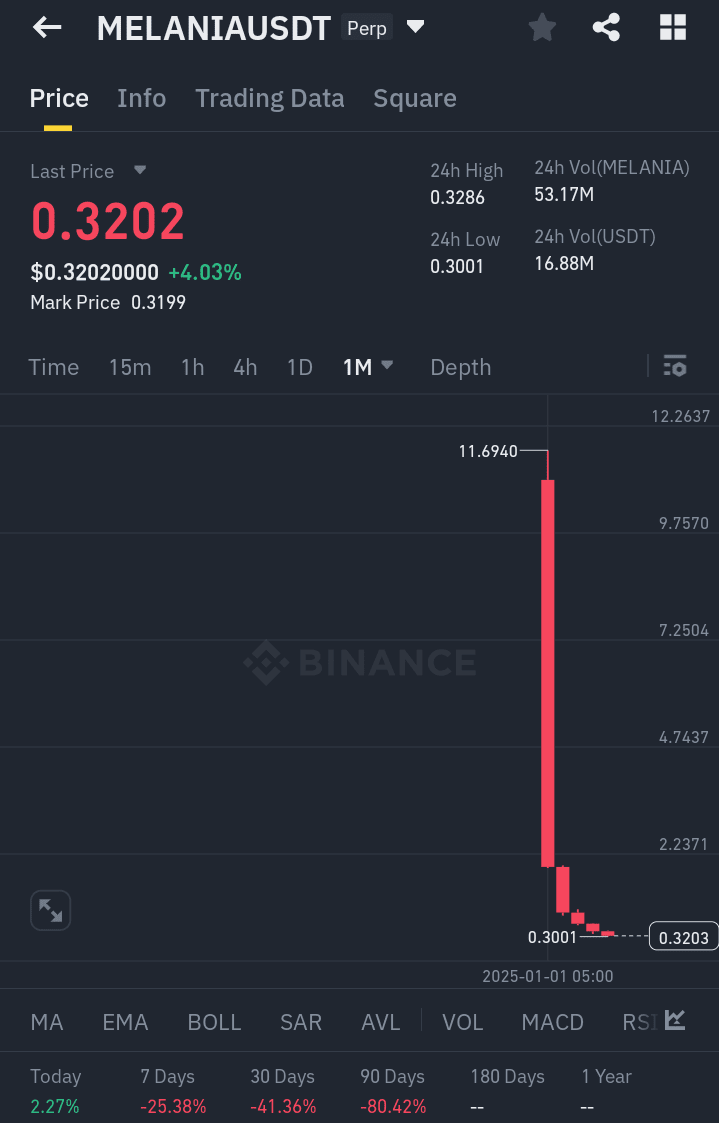This screenshot has height=1123, width=719.
Task: Open the Last Price type dropdown
Action: (x=140, y=170)
